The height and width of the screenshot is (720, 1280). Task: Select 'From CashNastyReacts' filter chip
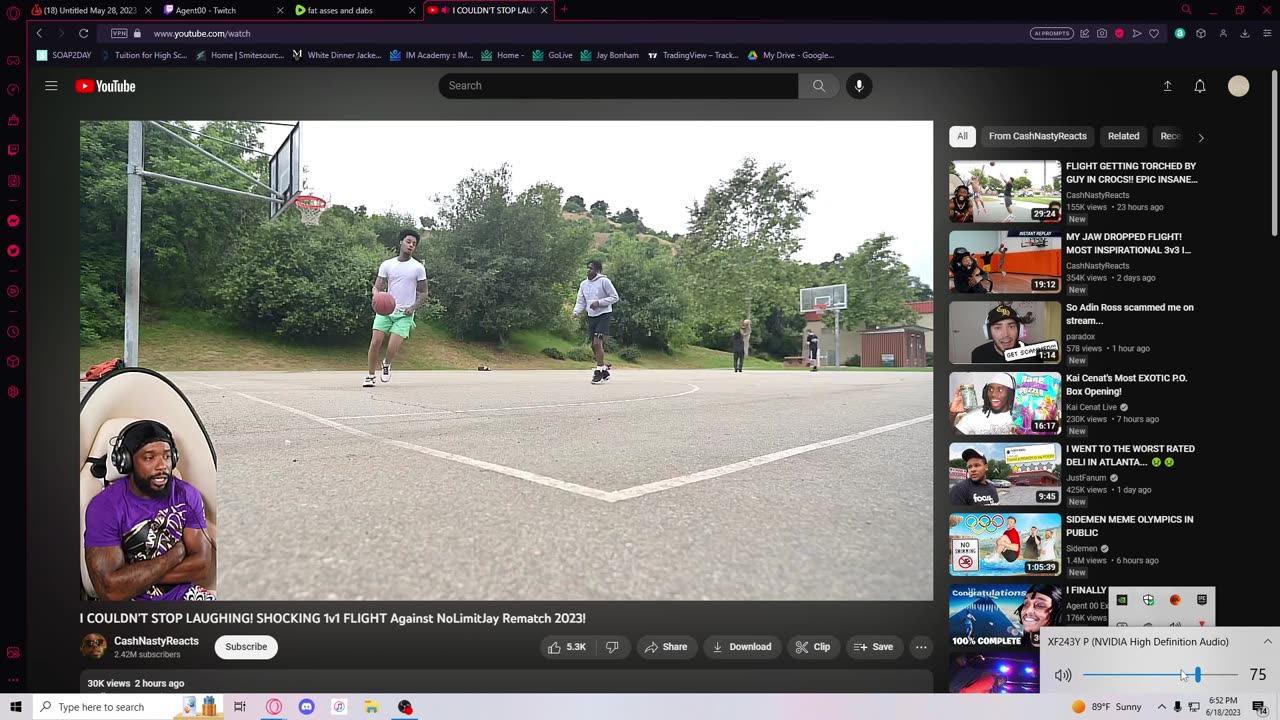point(1038,136)
